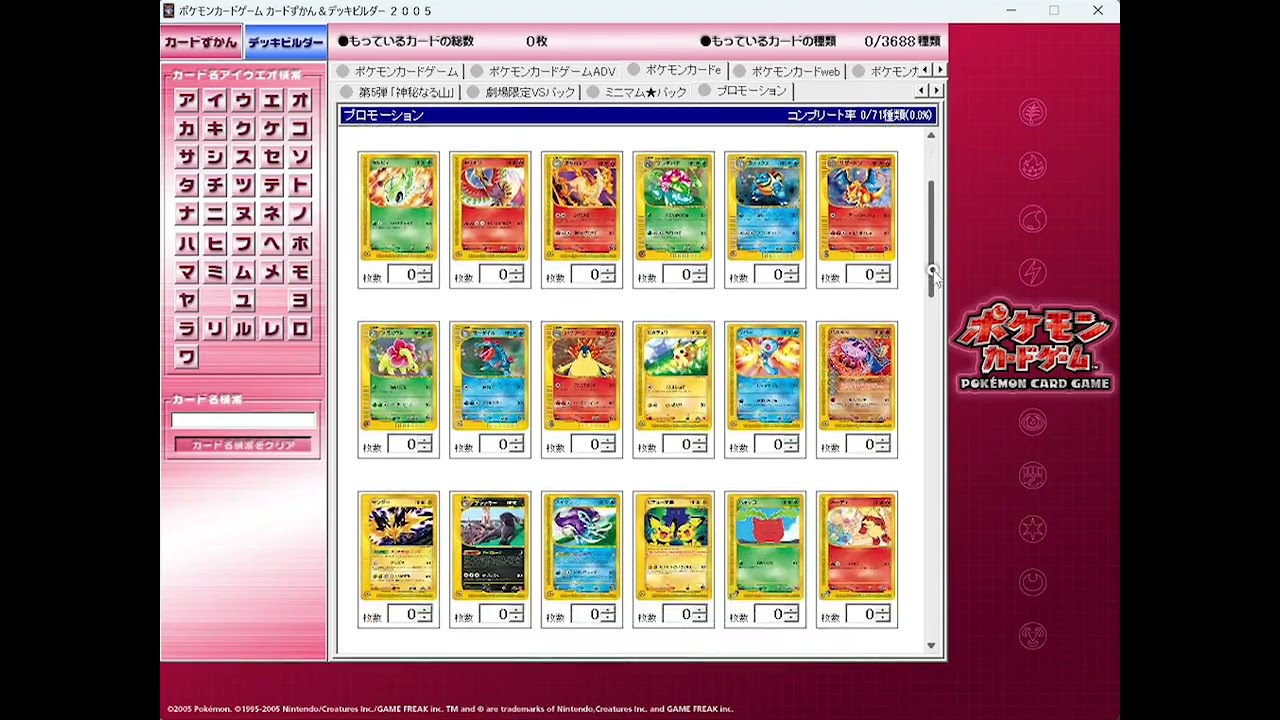Focus the card name search field

[x=243, y=420]
